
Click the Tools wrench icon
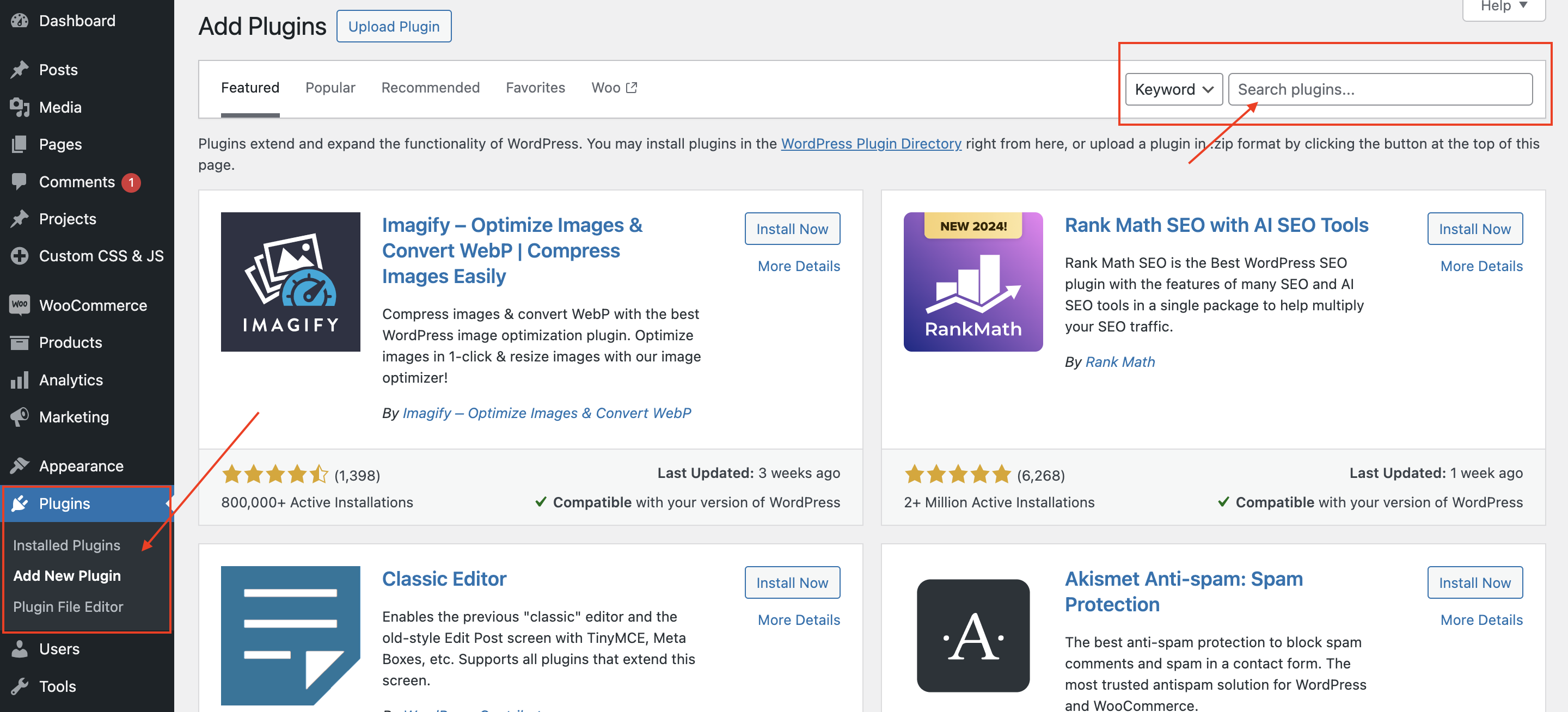20,686
